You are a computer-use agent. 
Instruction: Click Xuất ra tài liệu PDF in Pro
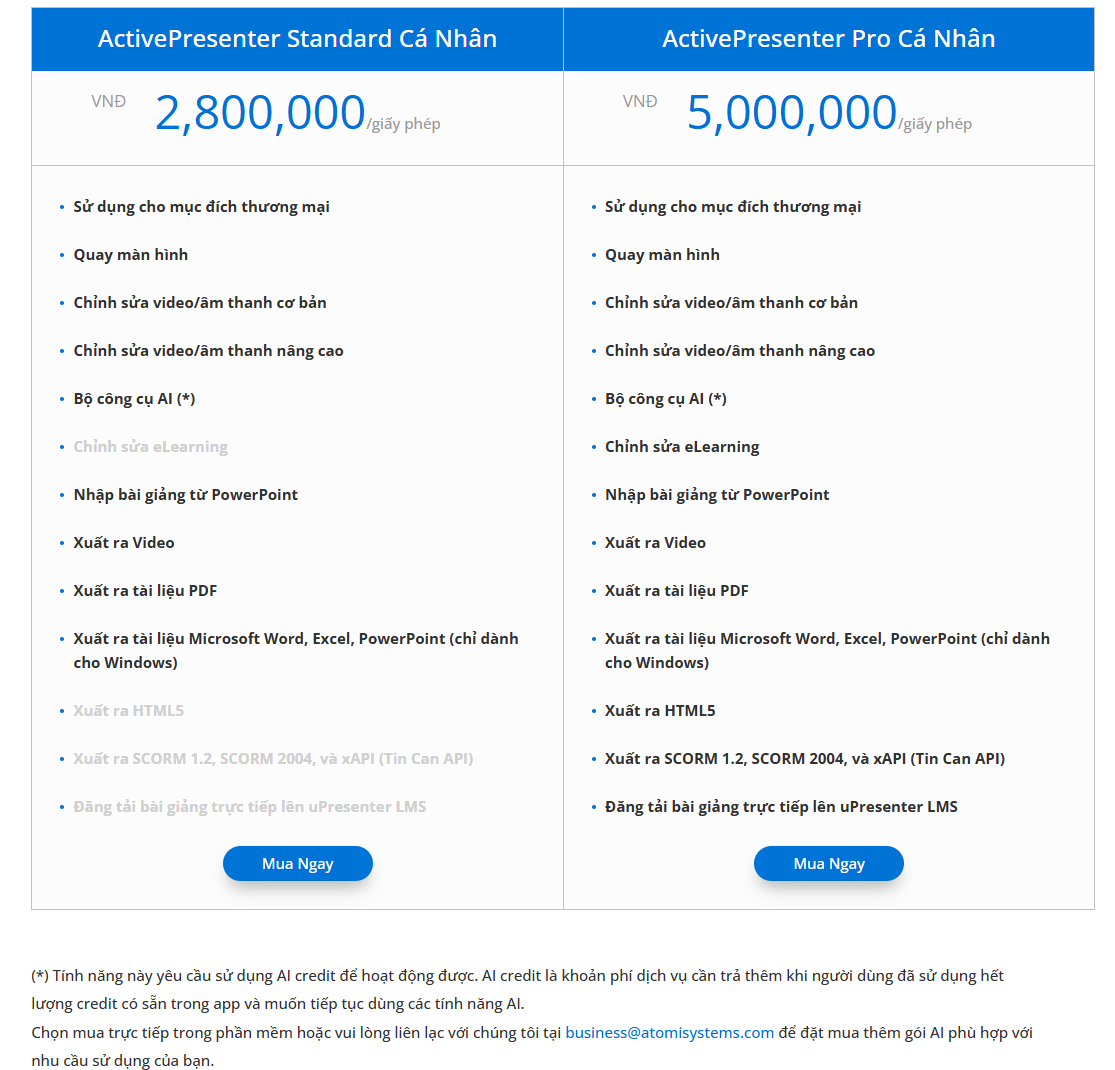[676, 591]
